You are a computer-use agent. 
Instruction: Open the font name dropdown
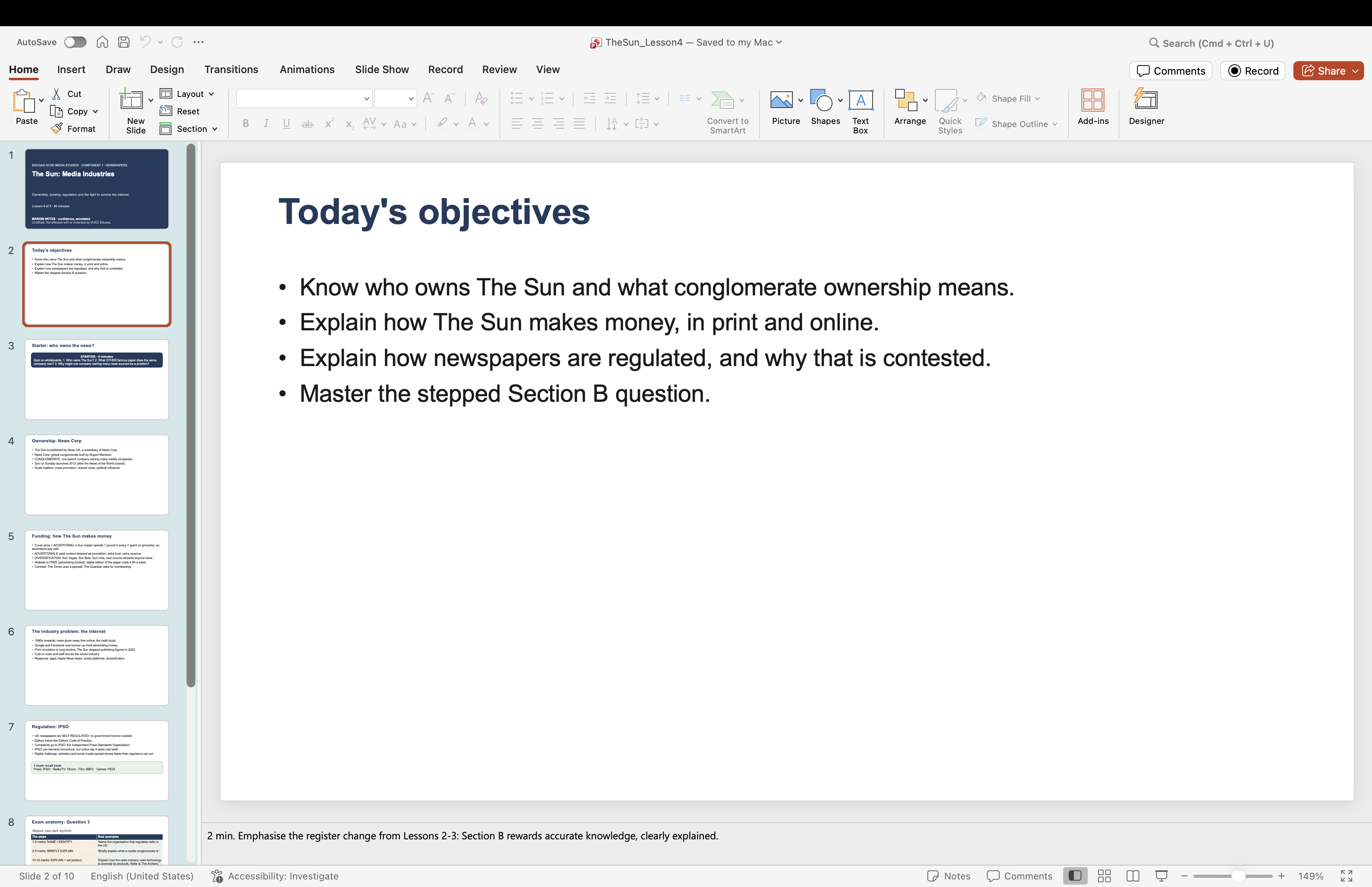[x=366, y=98]
